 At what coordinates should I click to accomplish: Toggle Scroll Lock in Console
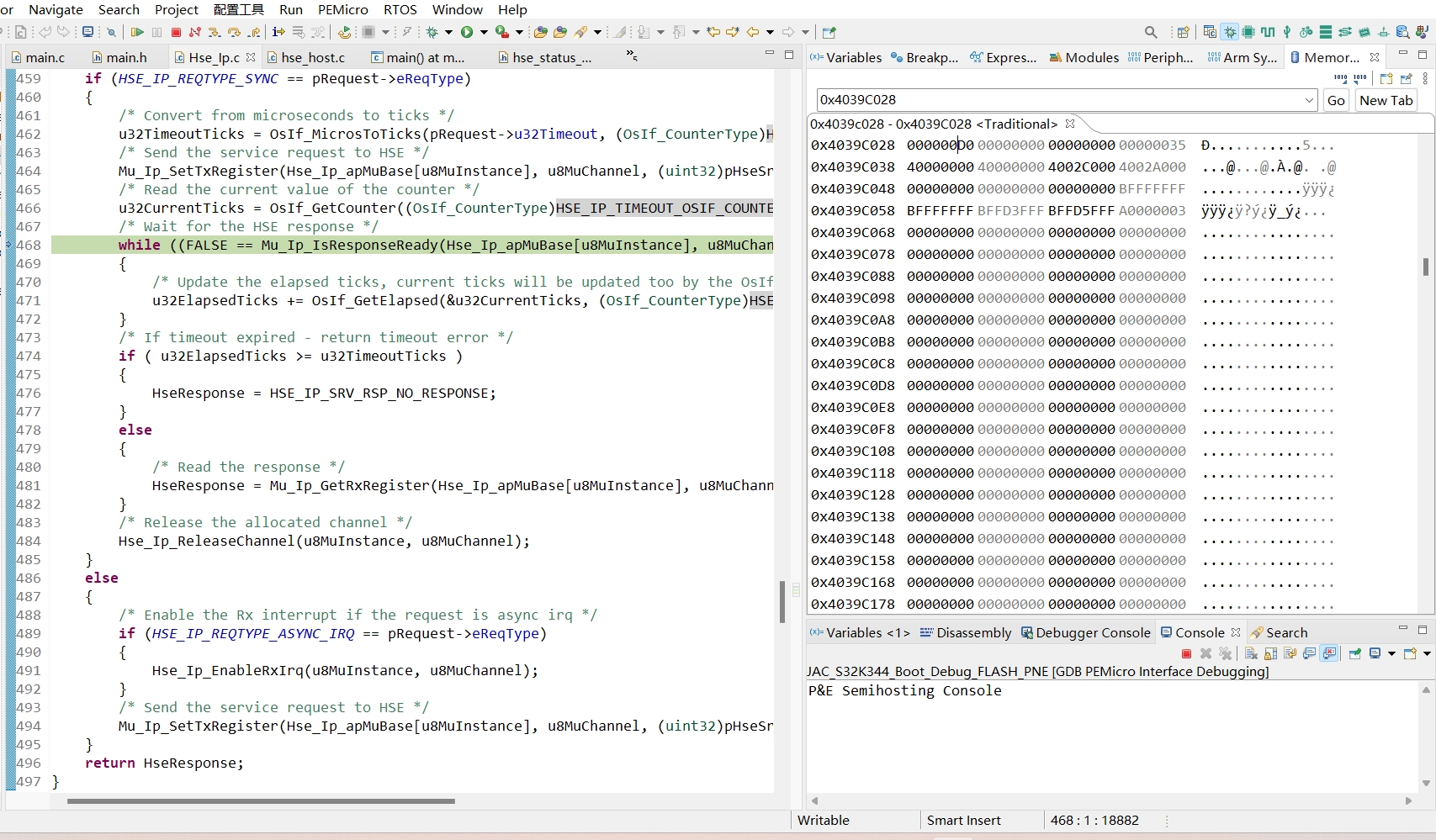1270,653
